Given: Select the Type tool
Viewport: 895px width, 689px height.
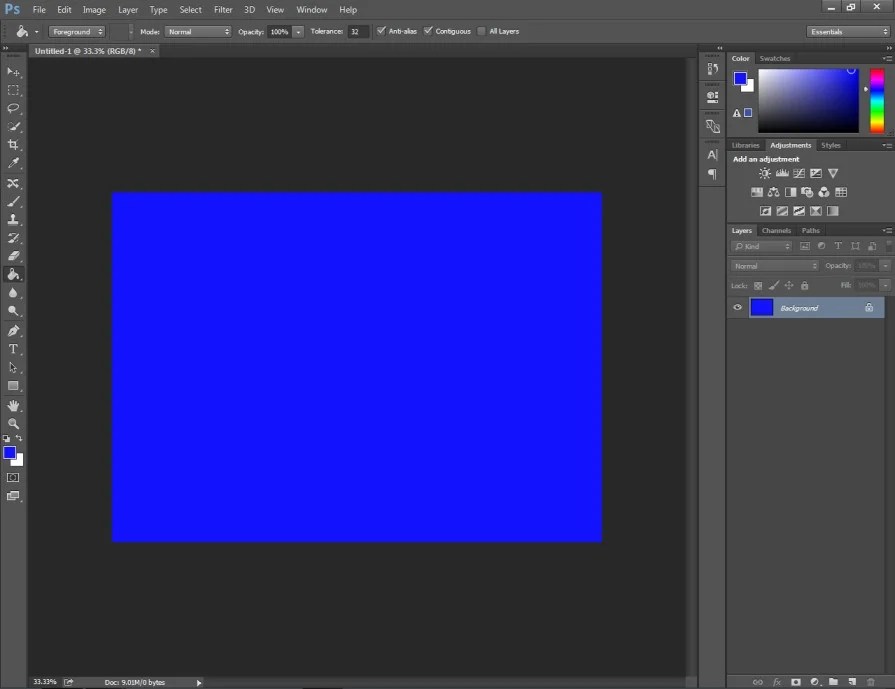Looking at the screenshot, I should [x=14, y=349].
